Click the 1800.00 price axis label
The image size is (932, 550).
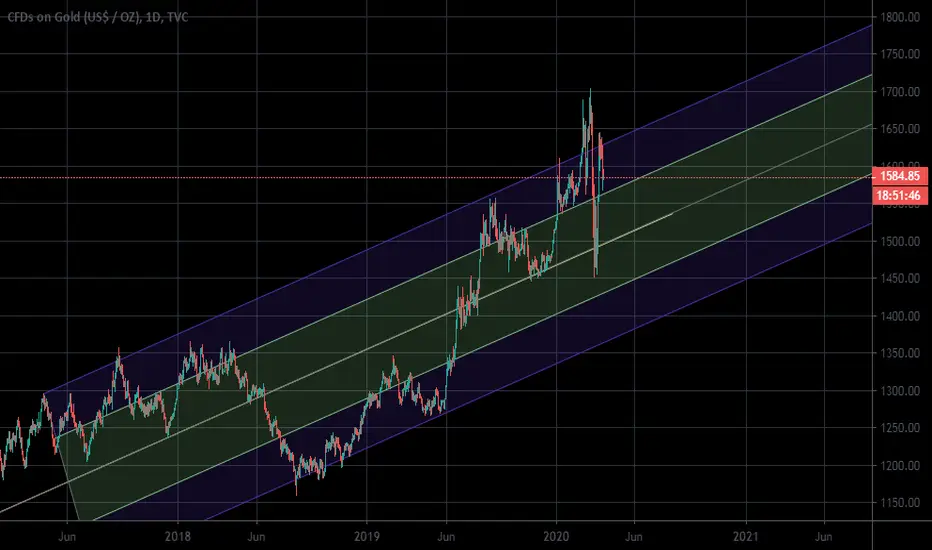[x=899, y=17]
